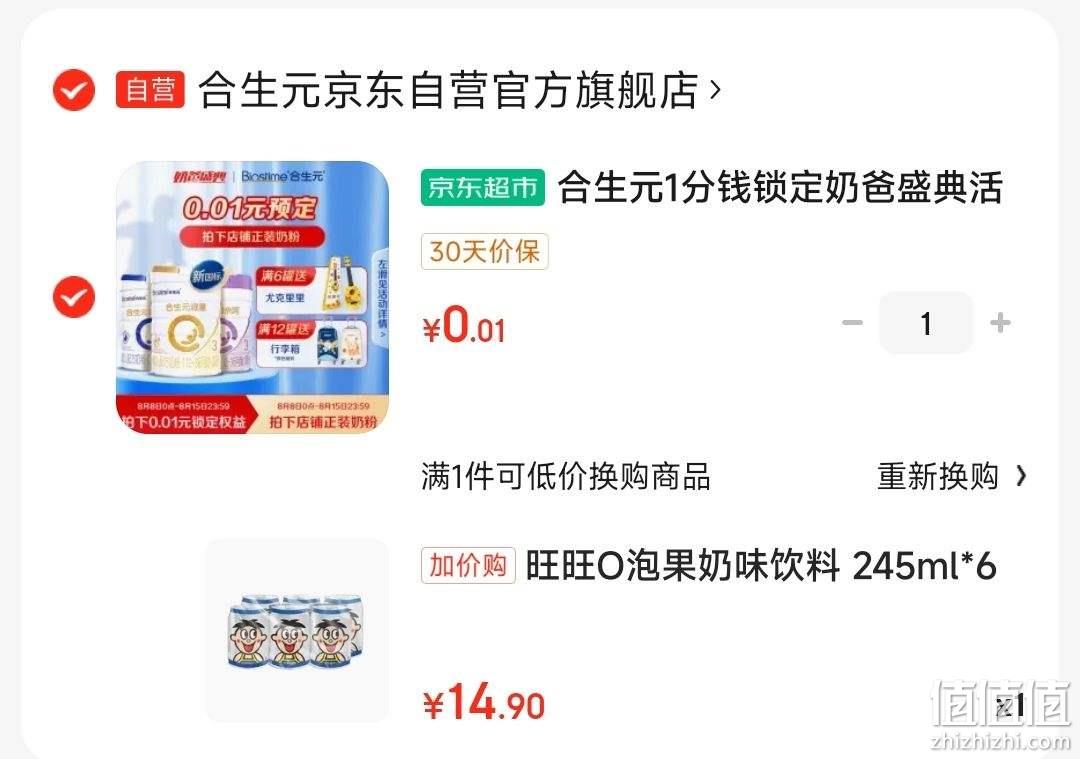Open 合生元京东自营官方旗舰店 store page

(448, 90)
